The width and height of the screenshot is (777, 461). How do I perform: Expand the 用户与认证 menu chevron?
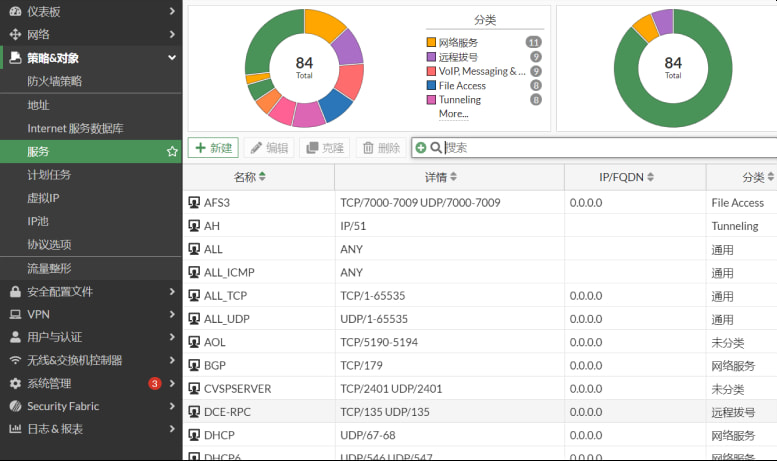(x=172, y=337)
